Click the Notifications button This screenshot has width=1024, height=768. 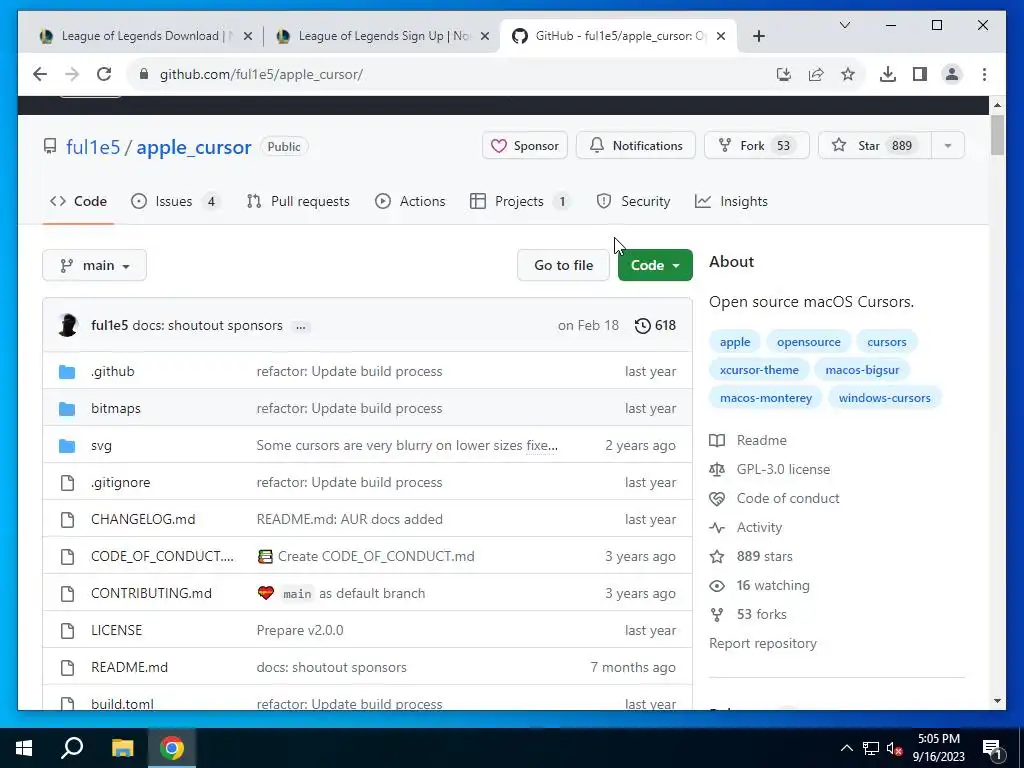[636, 146]
